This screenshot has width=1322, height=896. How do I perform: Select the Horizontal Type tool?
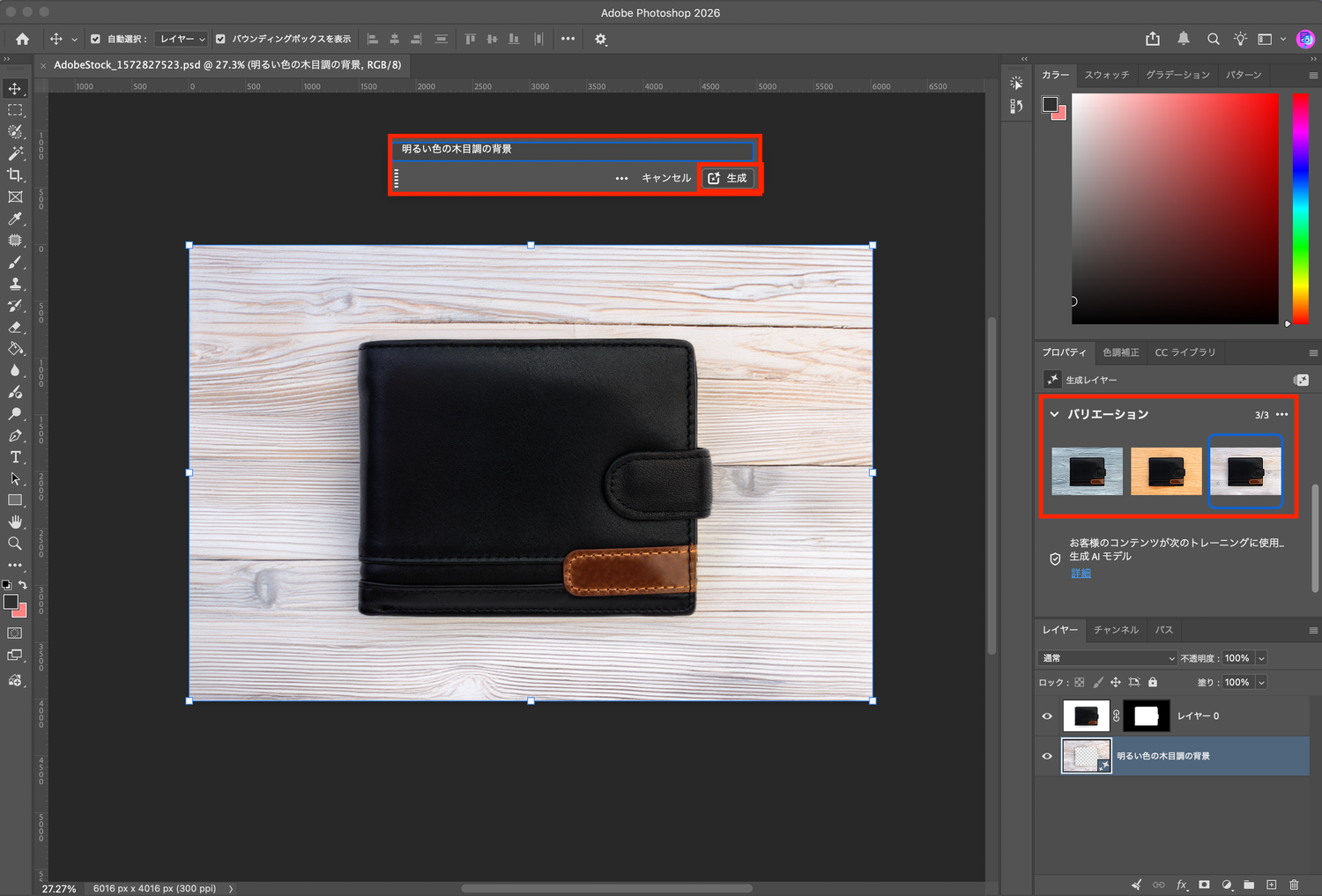coord(15,456)
